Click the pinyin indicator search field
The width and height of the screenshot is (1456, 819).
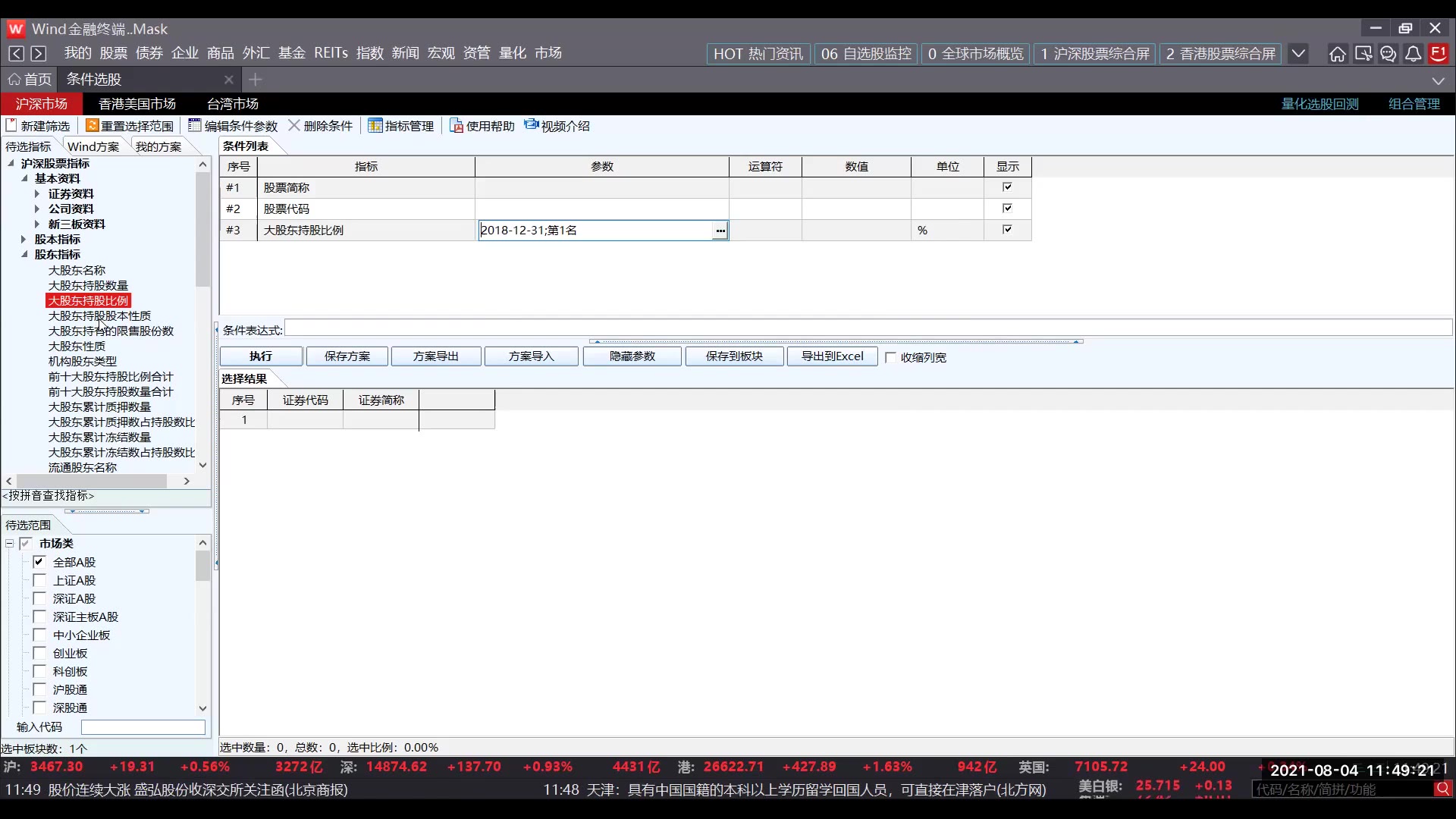pyautogui.click(x=106, y=496)
